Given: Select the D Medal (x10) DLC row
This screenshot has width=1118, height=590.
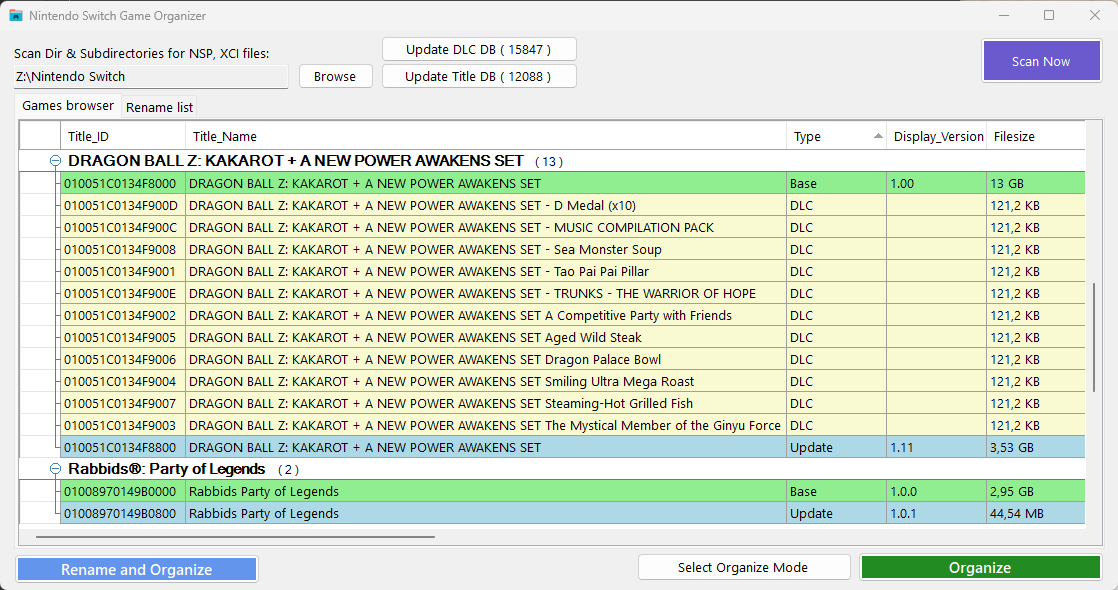Looking at the screenshot, I should pyautogui.click(x=573, y=205).
